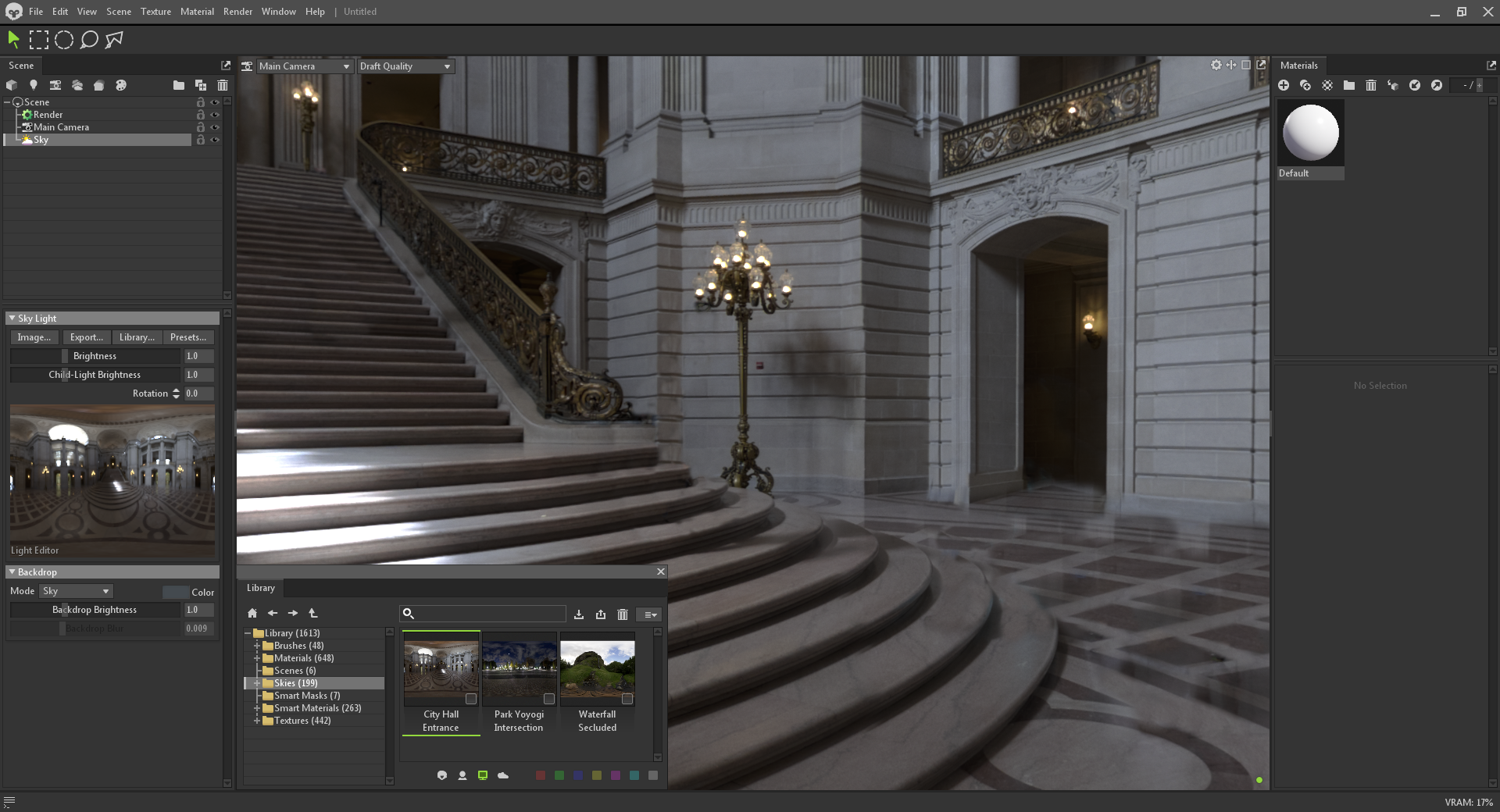This screenshot has width=1500, height=812.
Task: Open the Window menu
Action: coord(278,12)
